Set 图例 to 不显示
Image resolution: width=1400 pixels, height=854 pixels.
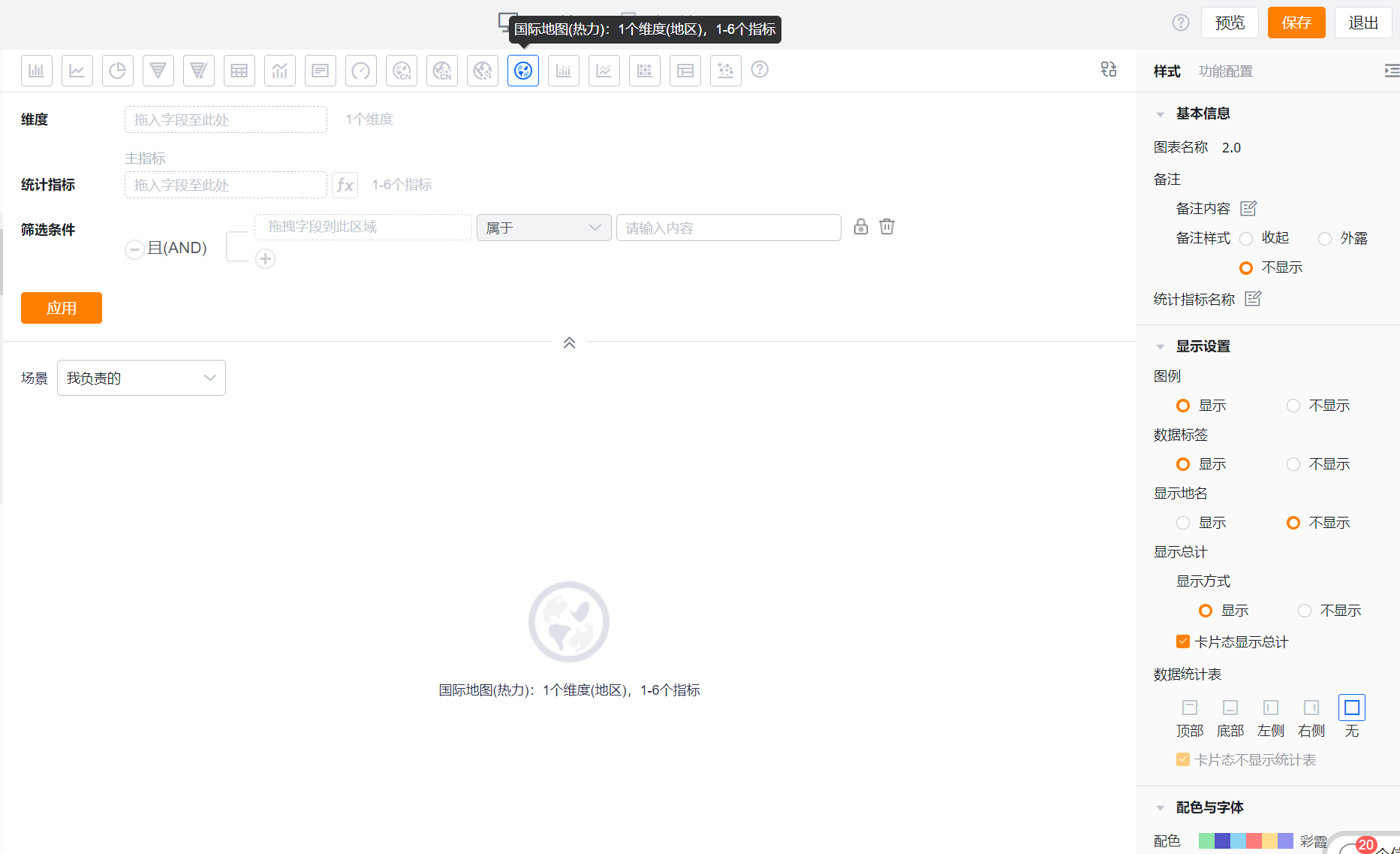[1293, 406]
